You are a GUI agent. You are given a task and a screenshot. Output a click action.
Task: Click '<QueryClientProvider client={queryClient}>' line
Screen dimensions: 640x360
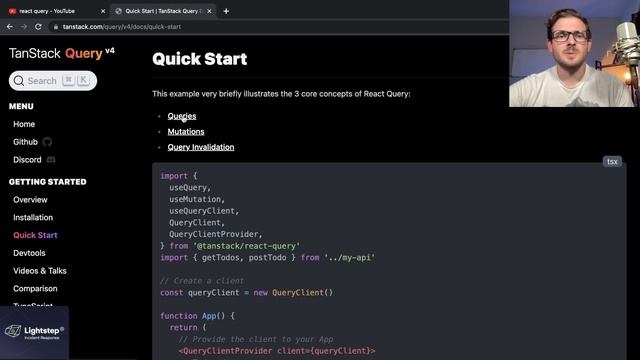coord(277,351)
